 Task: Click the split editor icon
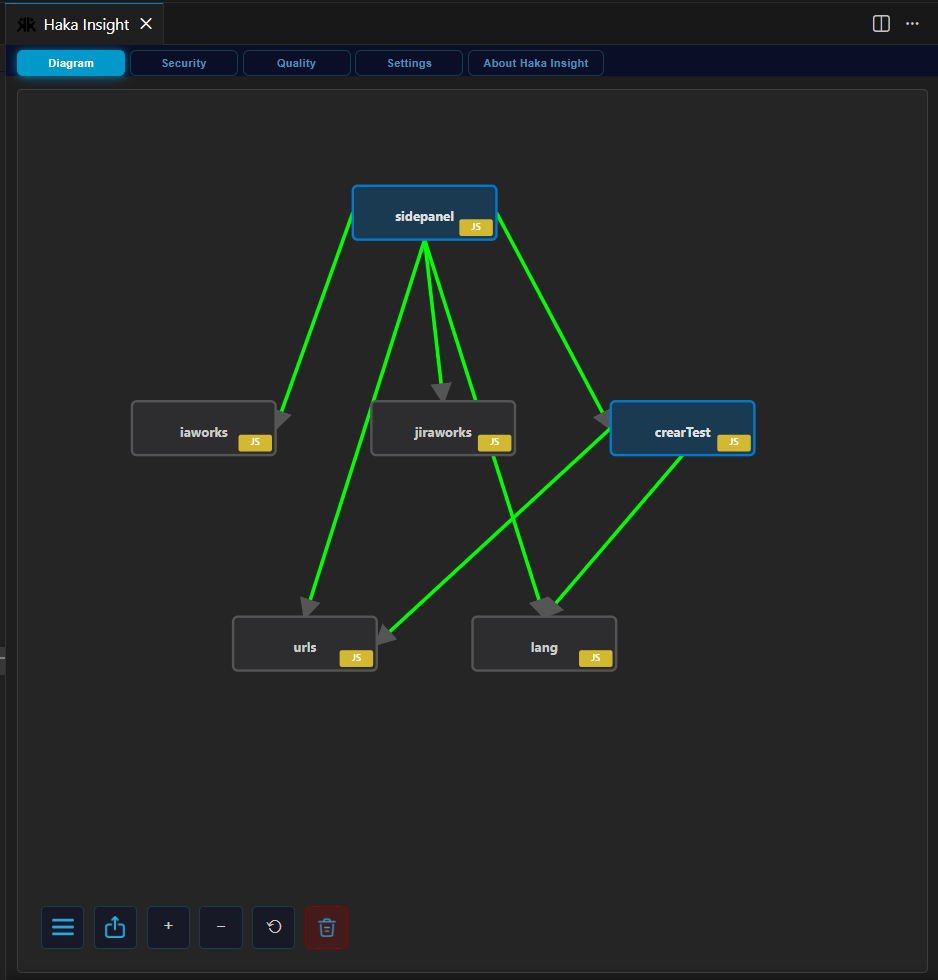pos(880,23)
